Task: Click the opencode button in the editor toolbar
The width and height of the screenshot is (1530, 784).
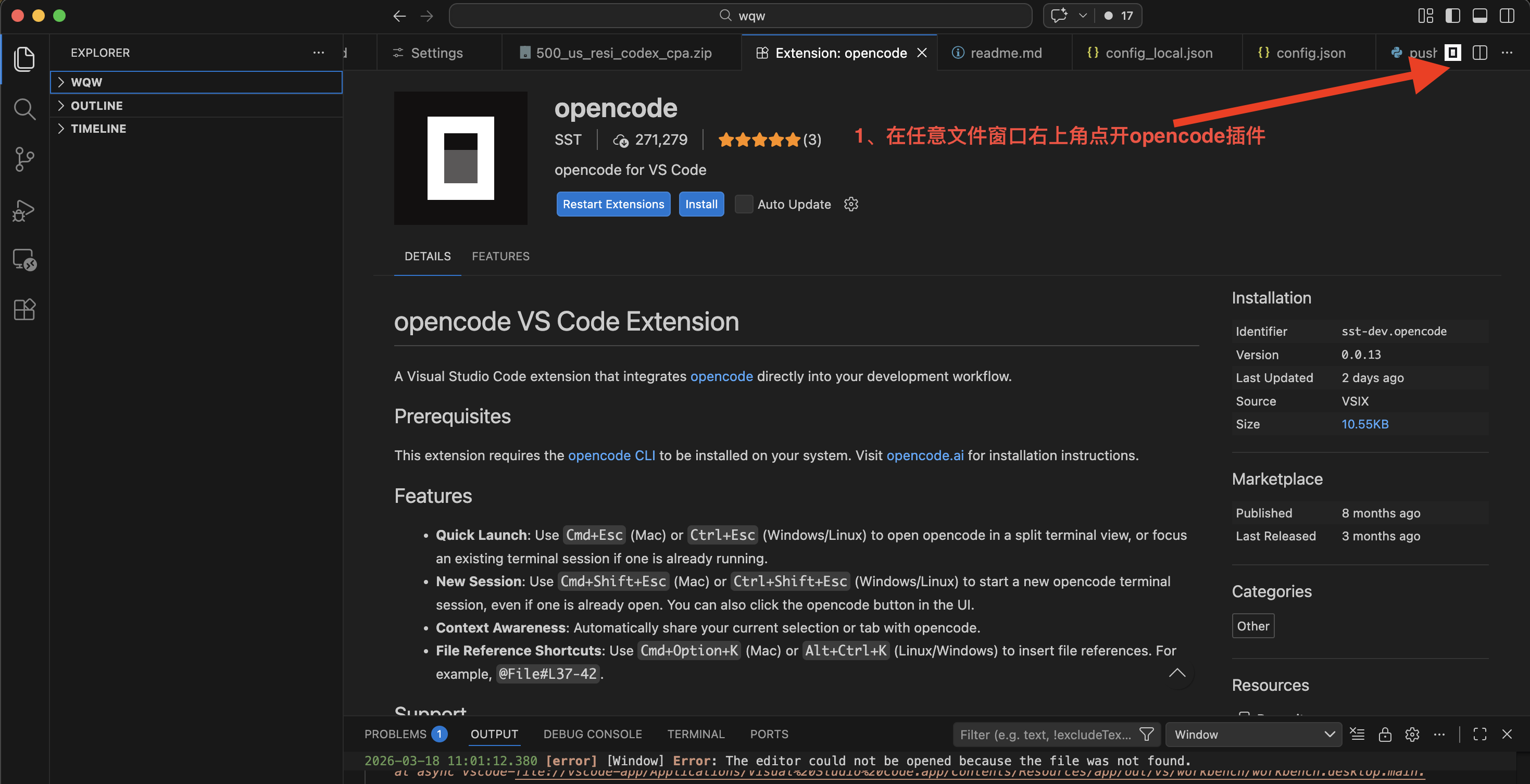Action: 1452,53
